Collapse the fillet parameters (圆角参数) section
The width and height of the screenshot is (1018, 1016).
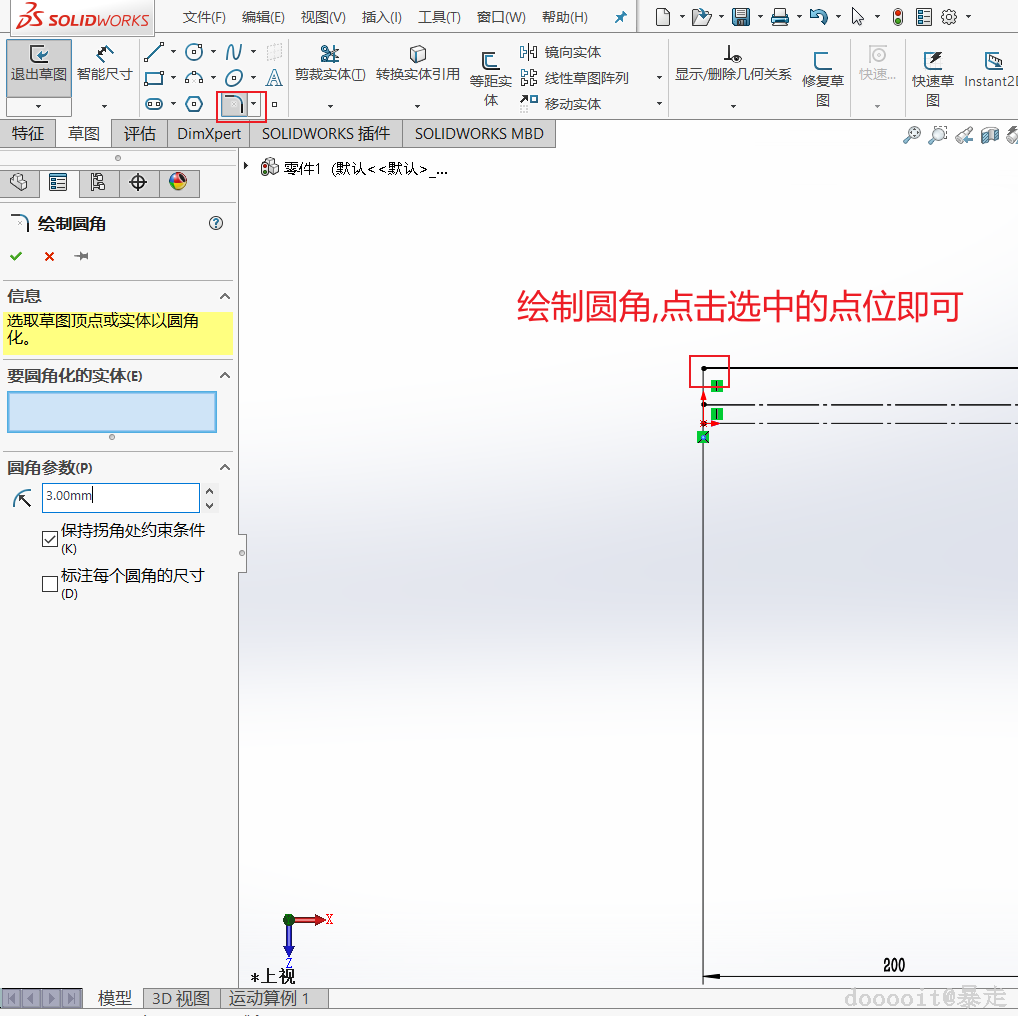pos(225,467)
